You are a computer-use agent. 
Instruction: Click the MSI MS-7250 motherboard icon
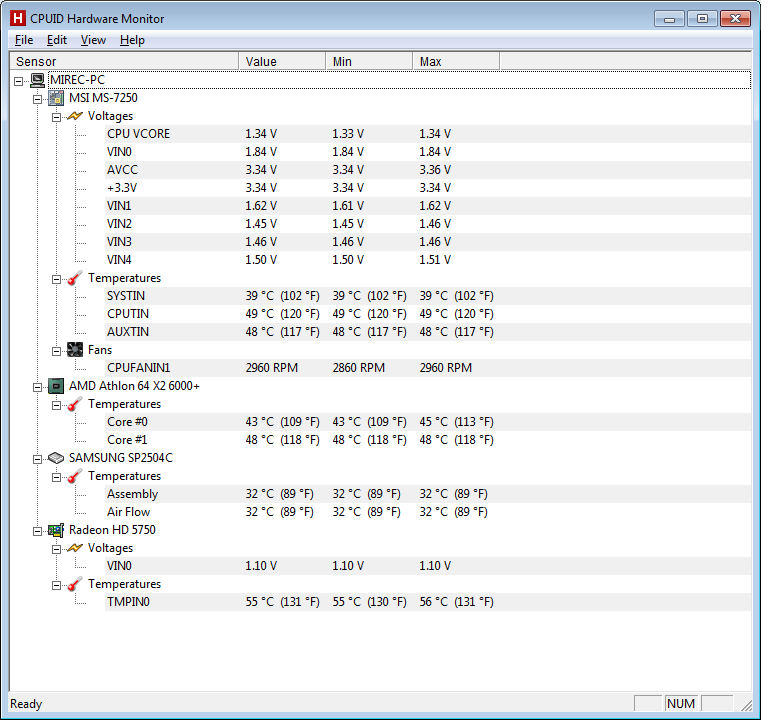pos(56,98)
